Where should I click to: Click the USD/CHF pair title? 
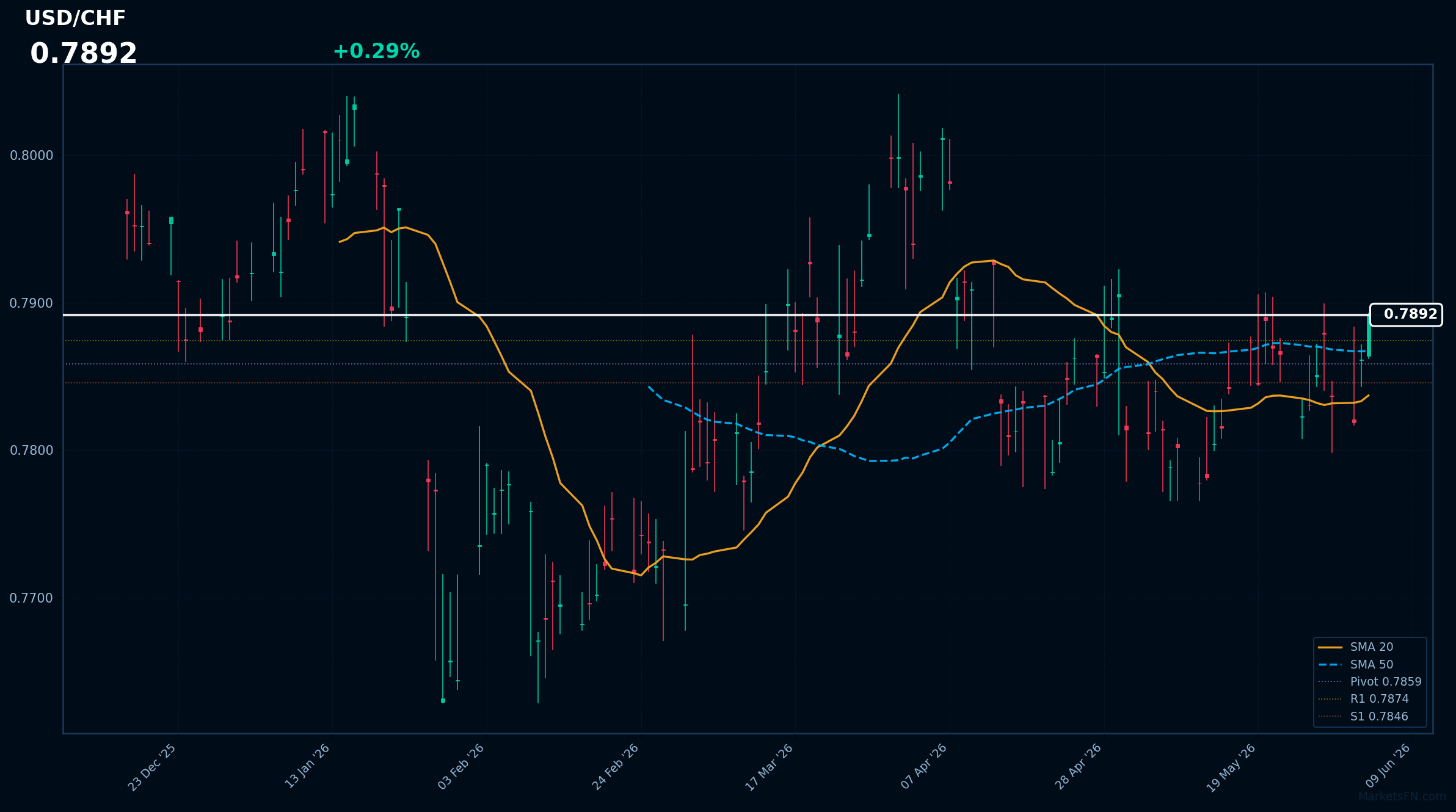pos(75,18)
